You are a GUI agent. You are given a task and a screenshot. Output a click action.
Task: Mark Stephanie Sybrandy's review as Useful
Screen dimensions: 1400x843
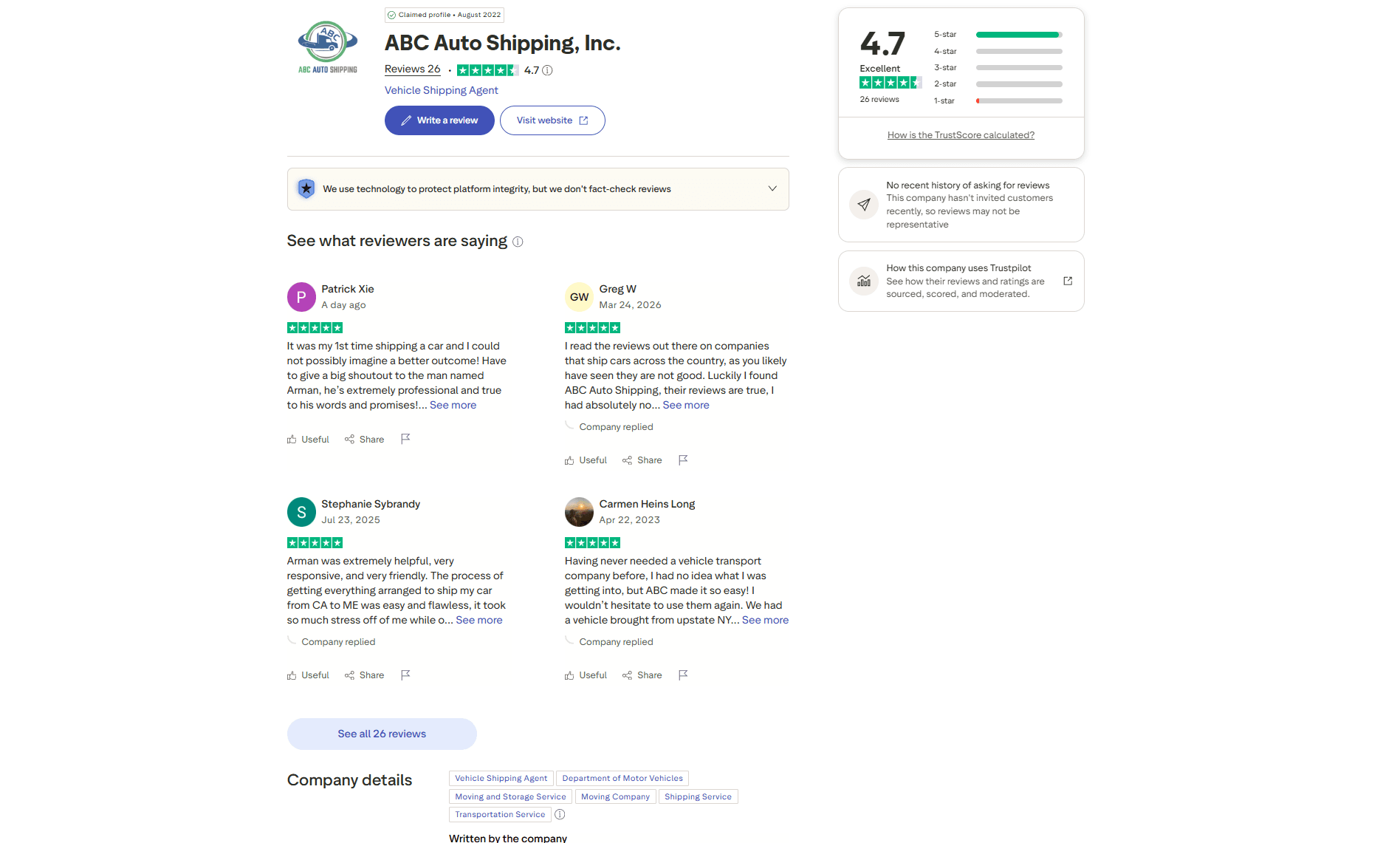coord(308,675)
